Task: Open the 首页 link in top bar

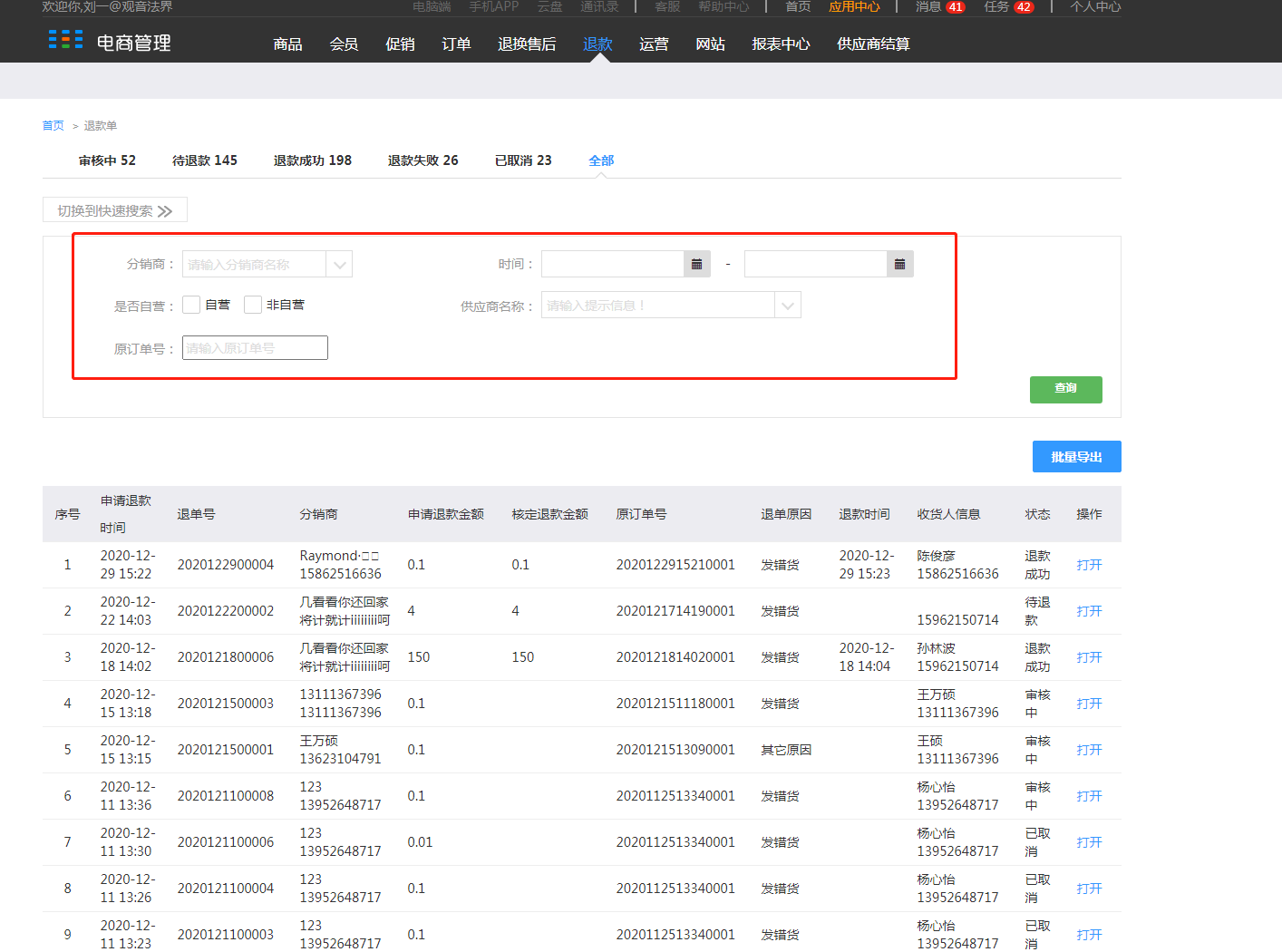Action: click(x=798, y=6)
